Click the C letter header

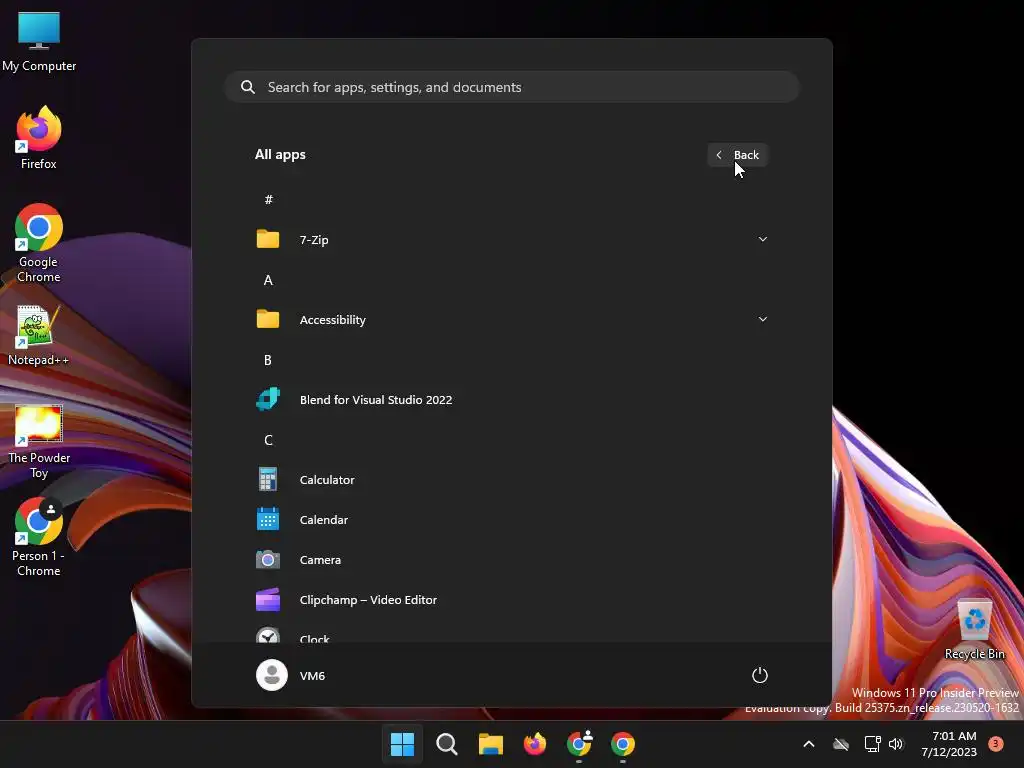[x=268, y=440]
